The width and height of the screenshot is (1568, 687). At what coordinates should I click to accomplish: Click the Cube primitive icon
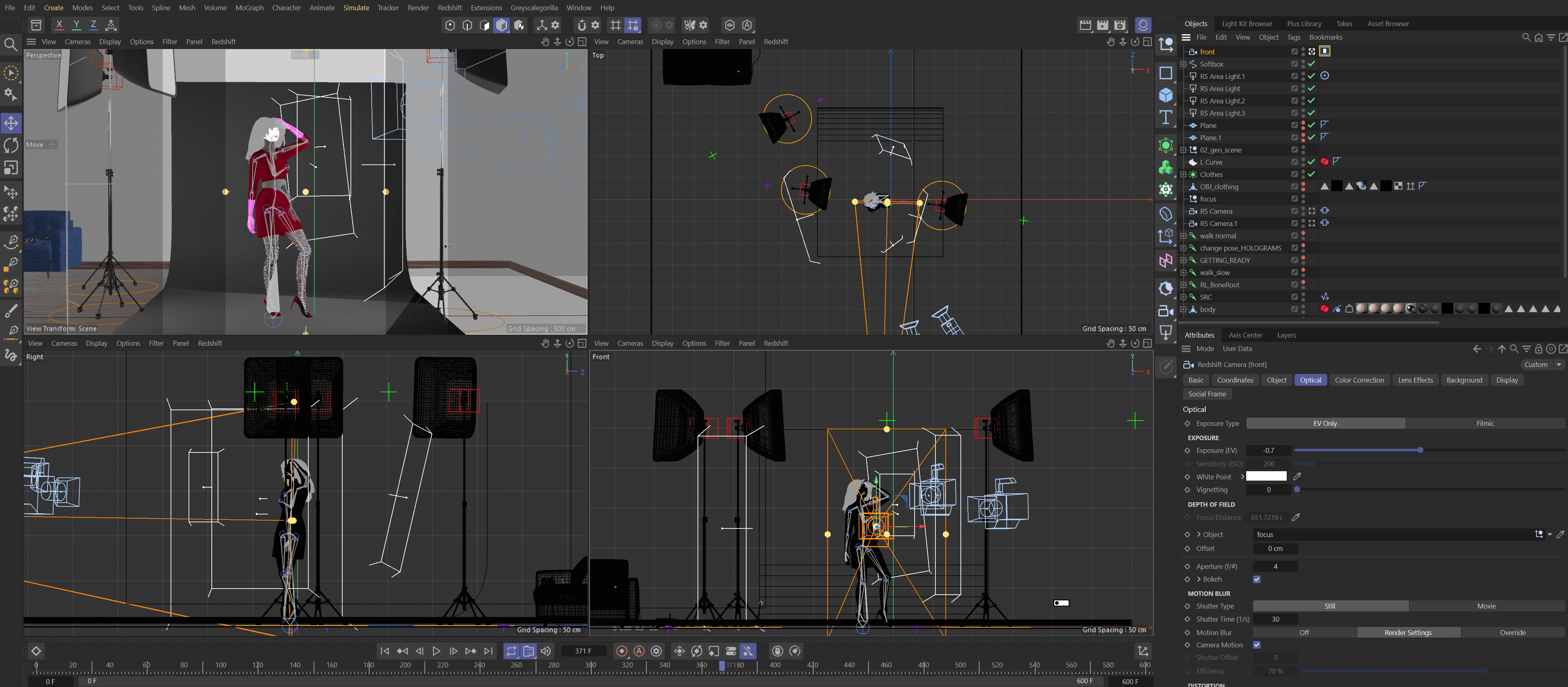(1165, 95)
